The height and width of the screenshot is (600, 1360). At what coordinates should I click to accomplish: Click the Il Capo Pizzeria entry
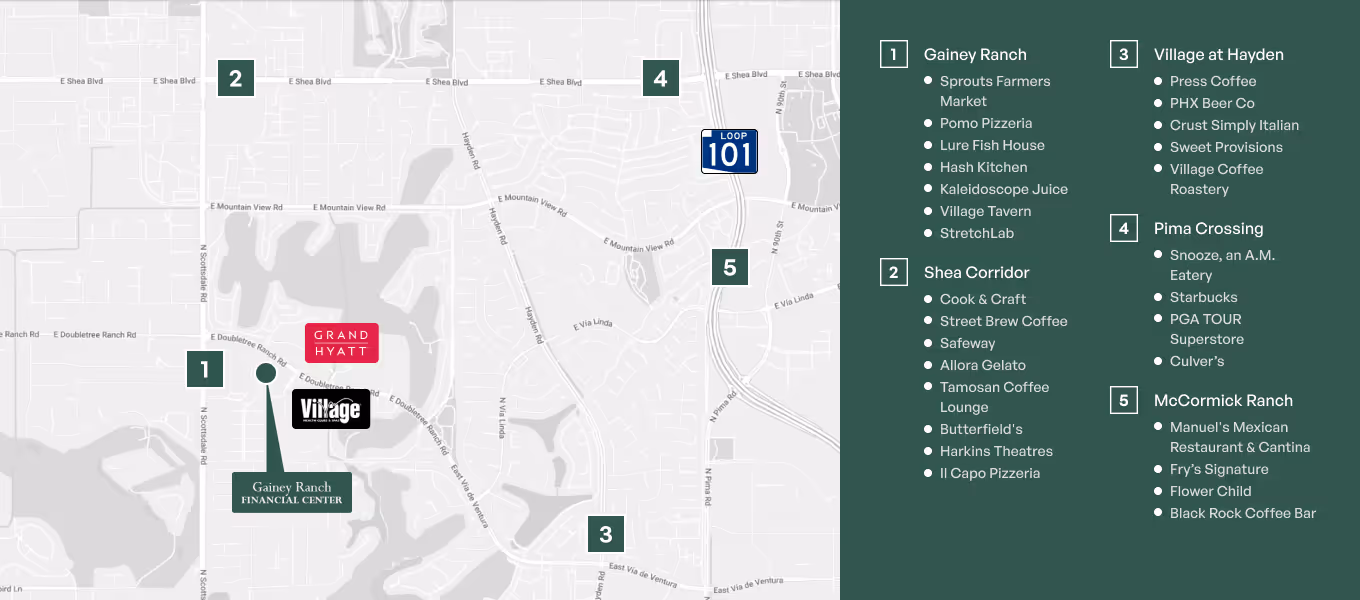click(x=990, y=473)
